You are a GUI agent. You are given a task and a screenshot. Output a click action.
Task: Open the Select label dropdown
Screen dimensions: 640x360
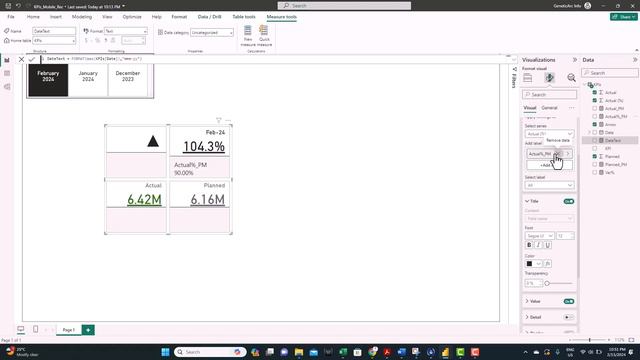tap(549, 185)
